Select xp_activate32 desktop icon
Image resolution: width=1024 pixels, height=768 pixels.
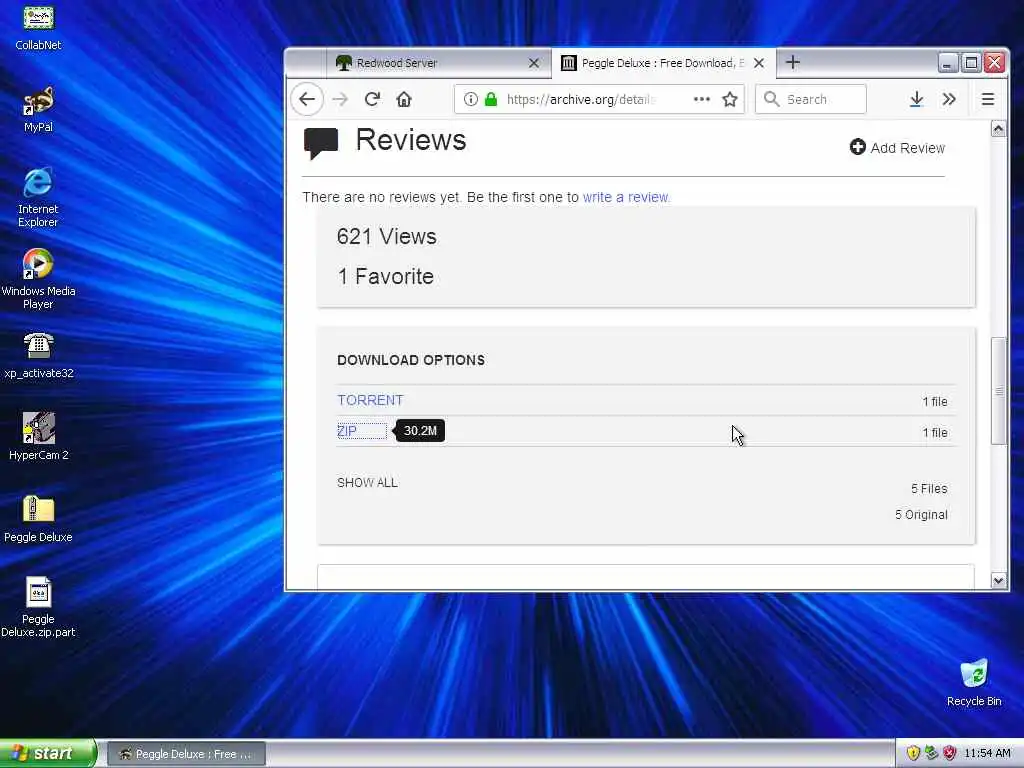[39, 356]
